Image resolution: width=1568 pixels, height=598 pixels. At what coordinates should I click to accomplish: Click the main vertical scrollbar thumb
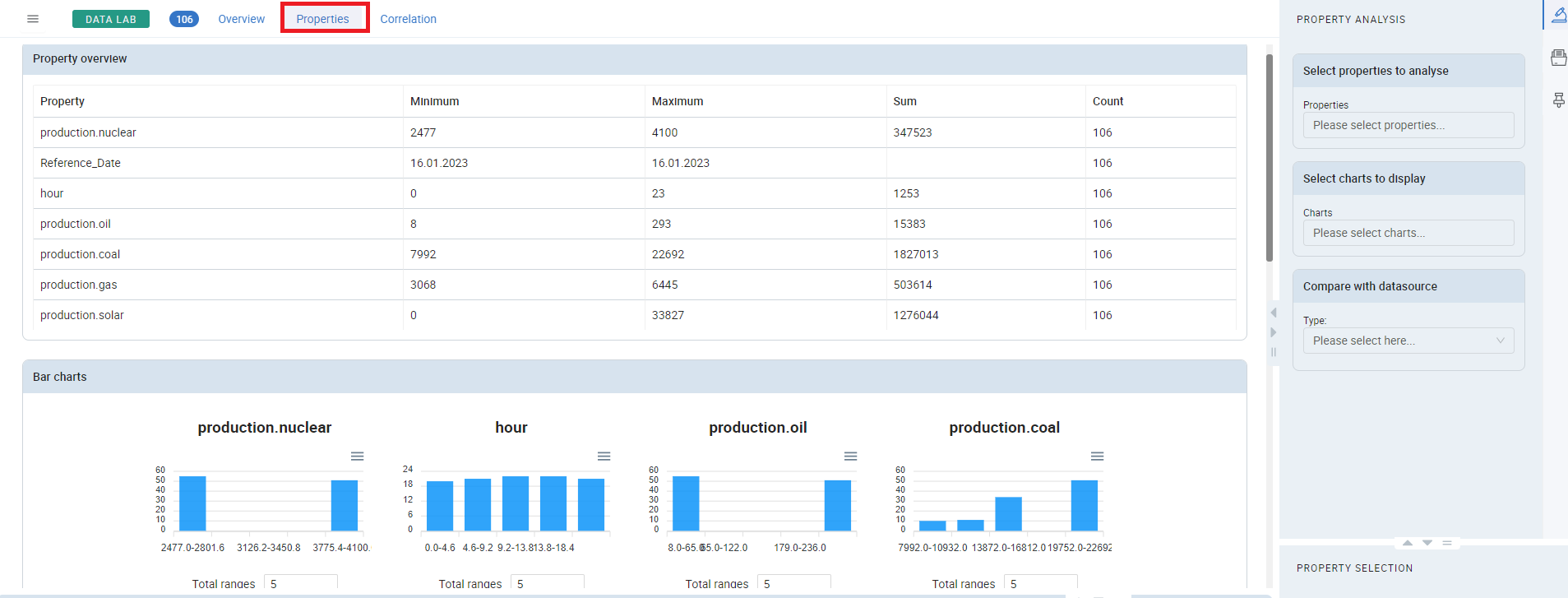tap(1270, 158)
